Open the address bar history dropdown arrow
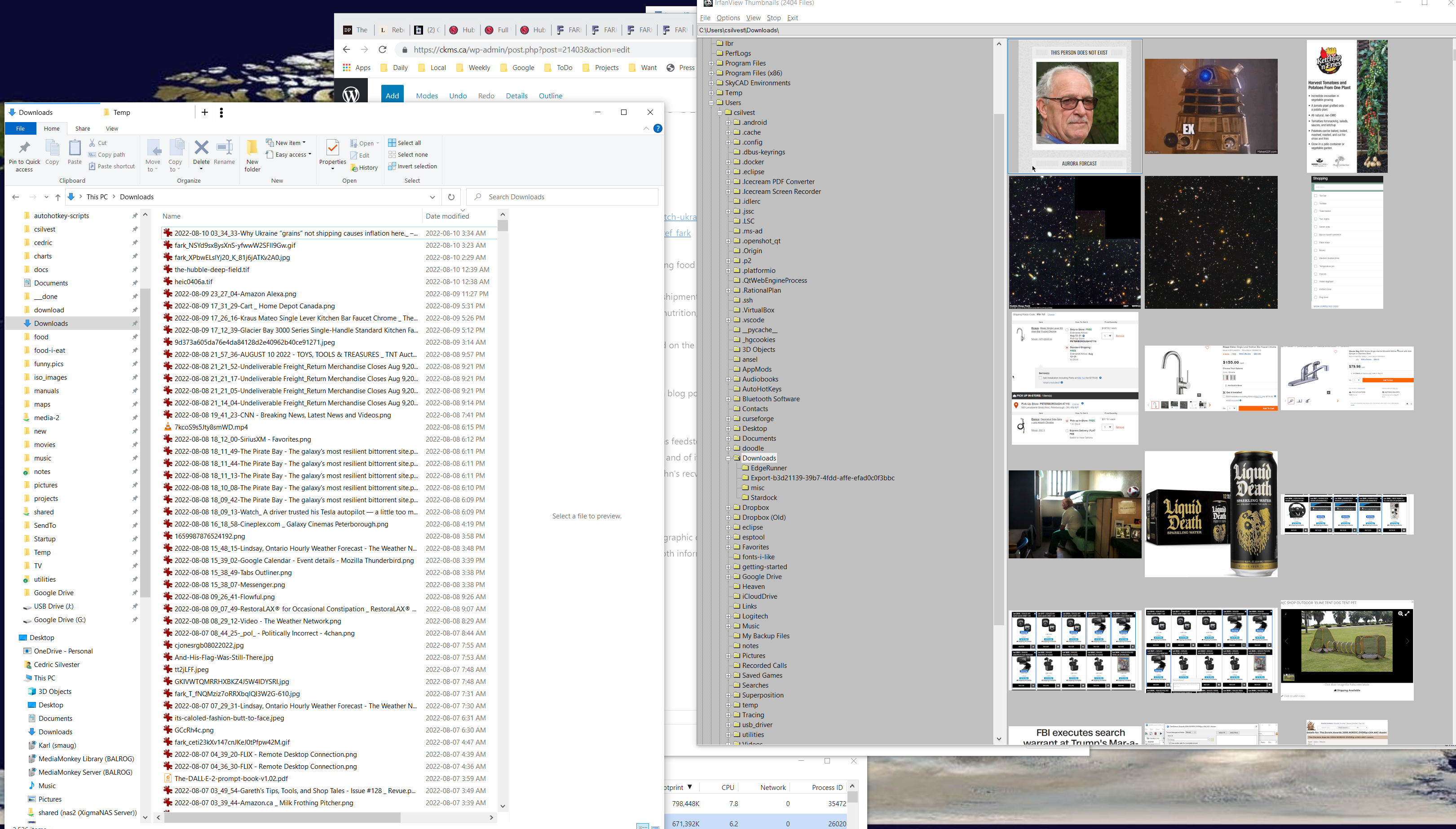The width and height of the screenshot is (1456, 829). pyautogui.click(x=432, y=197)
